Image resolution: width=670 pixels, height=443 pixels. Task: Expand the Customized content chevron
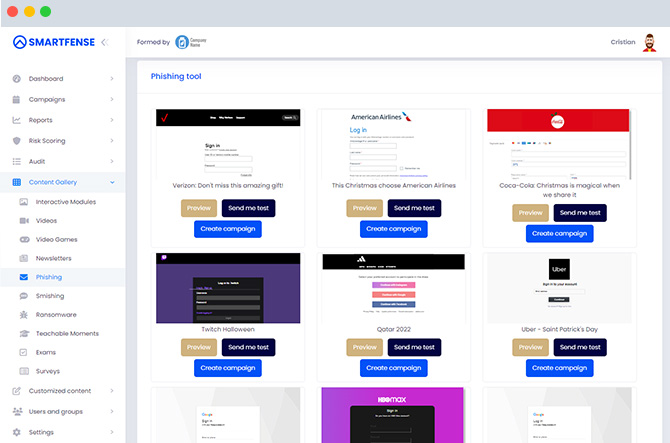tap(112, 390)
